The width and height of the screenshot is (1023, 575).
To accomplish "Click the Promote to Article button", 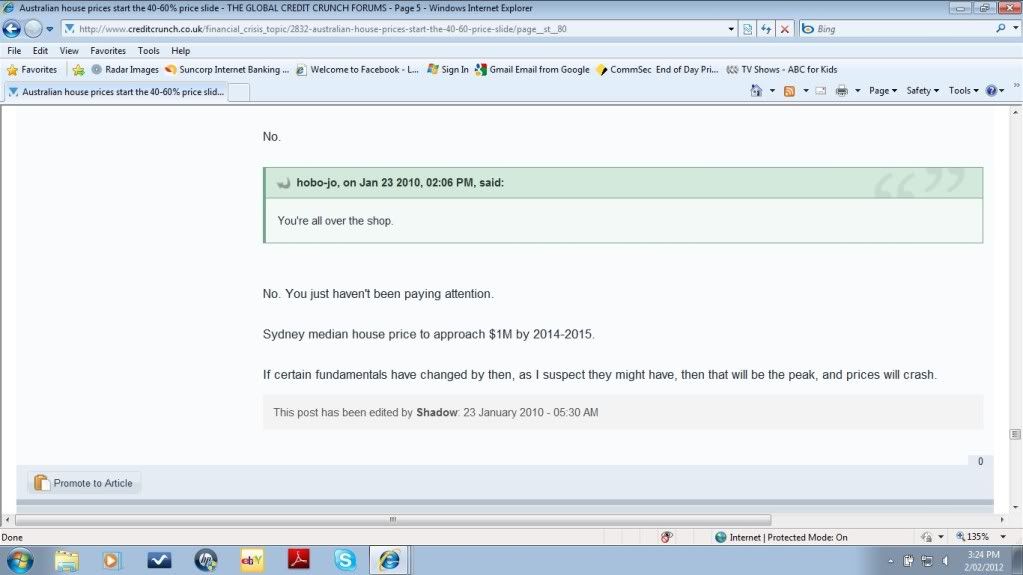I will point(84,483).
